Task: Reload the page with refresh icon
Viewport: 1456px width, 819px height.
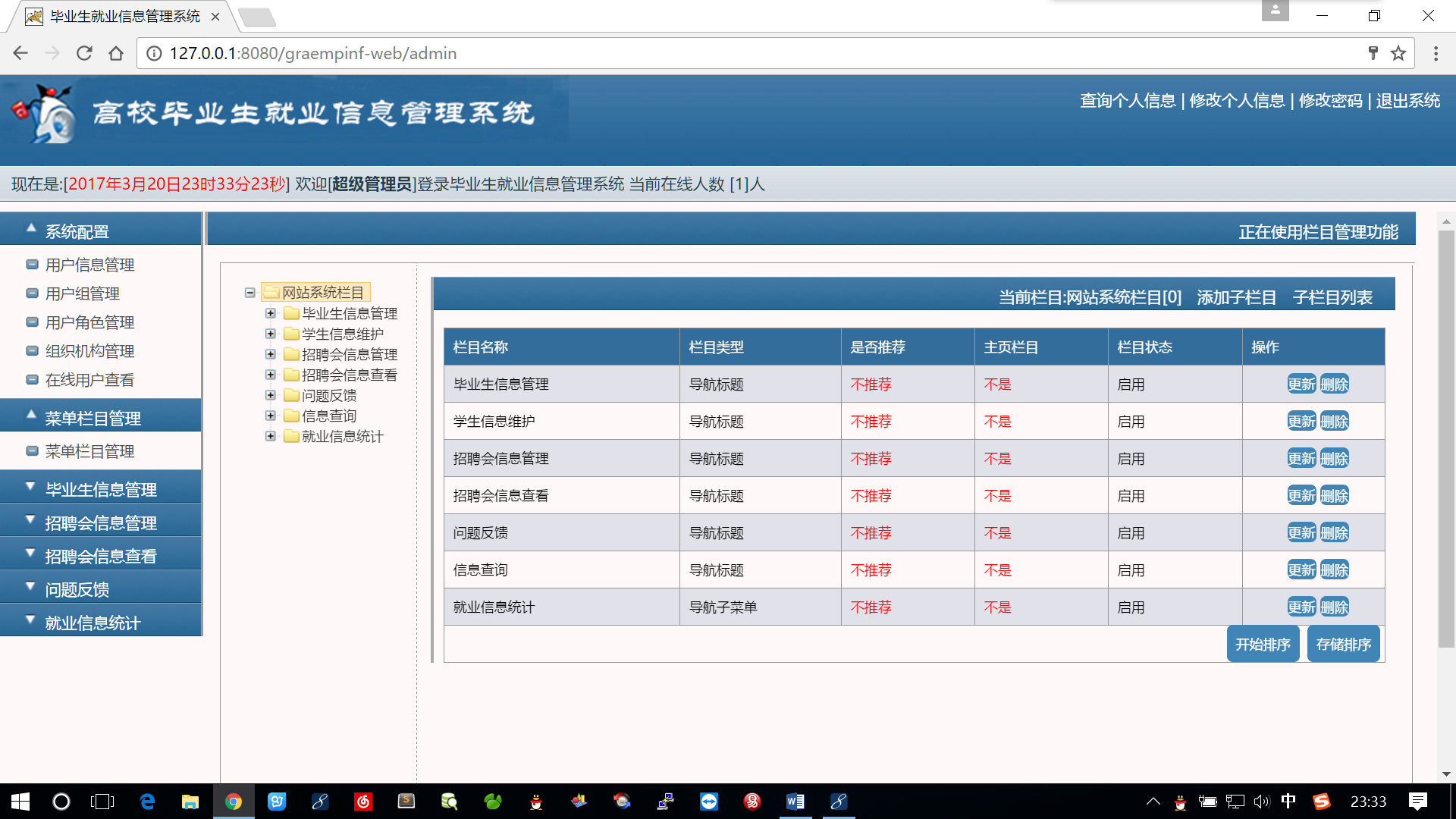Action: 84,53
